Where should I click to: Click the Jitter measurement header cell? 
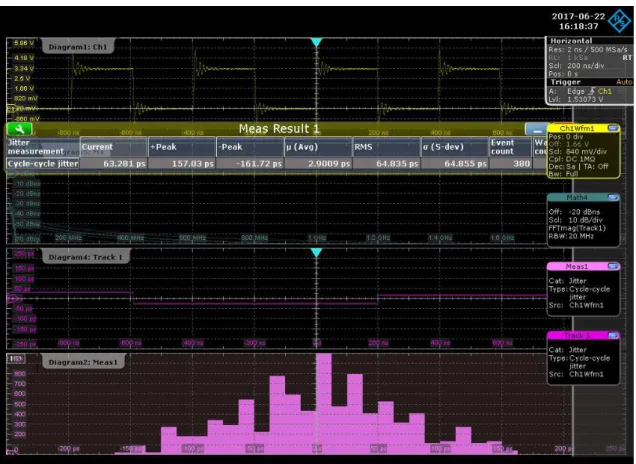(x=43, y=147)
